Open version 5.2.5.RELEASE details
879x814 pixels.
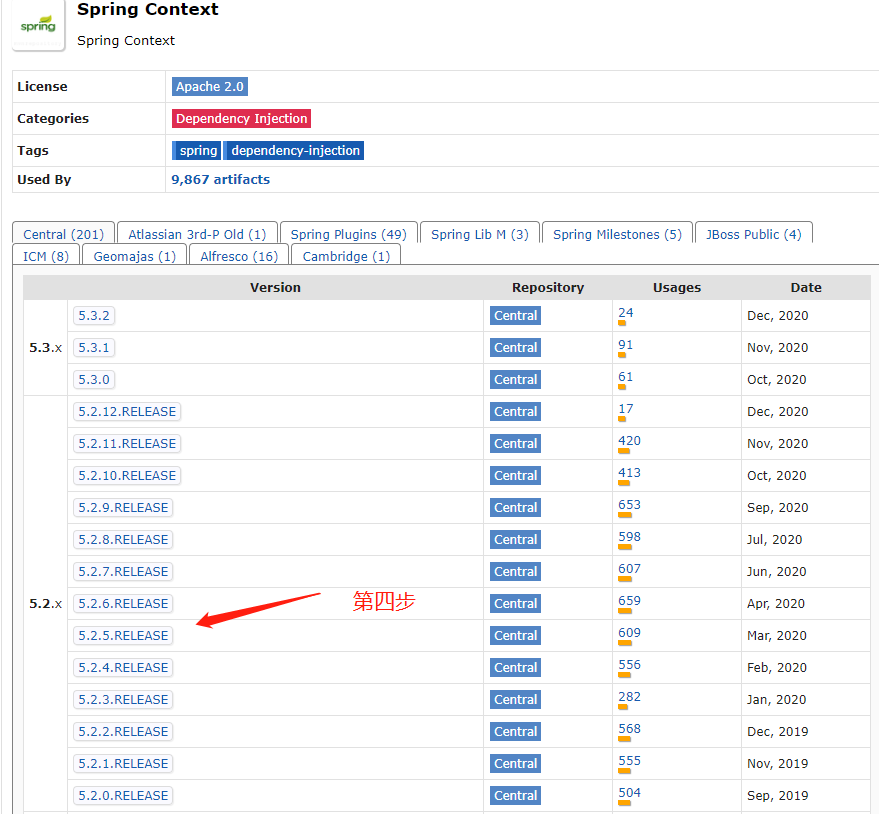coord(122,635)
